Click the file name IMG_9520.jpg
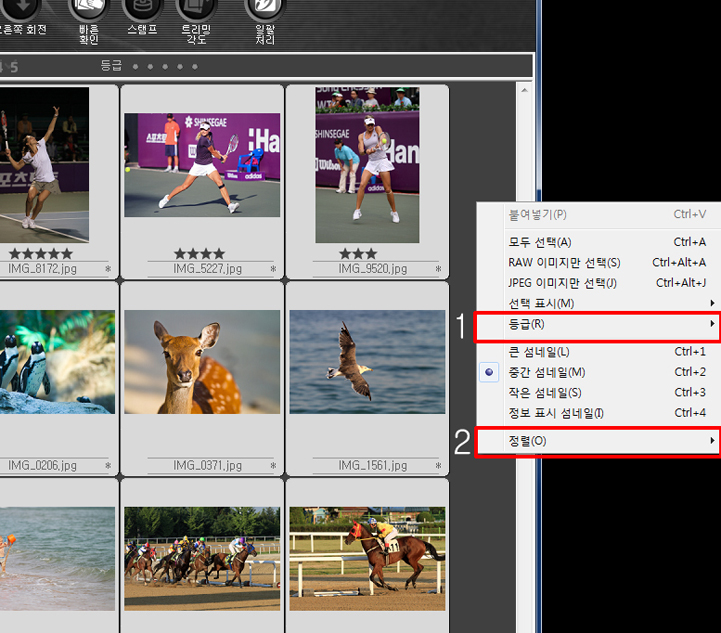 pos(373,268)
